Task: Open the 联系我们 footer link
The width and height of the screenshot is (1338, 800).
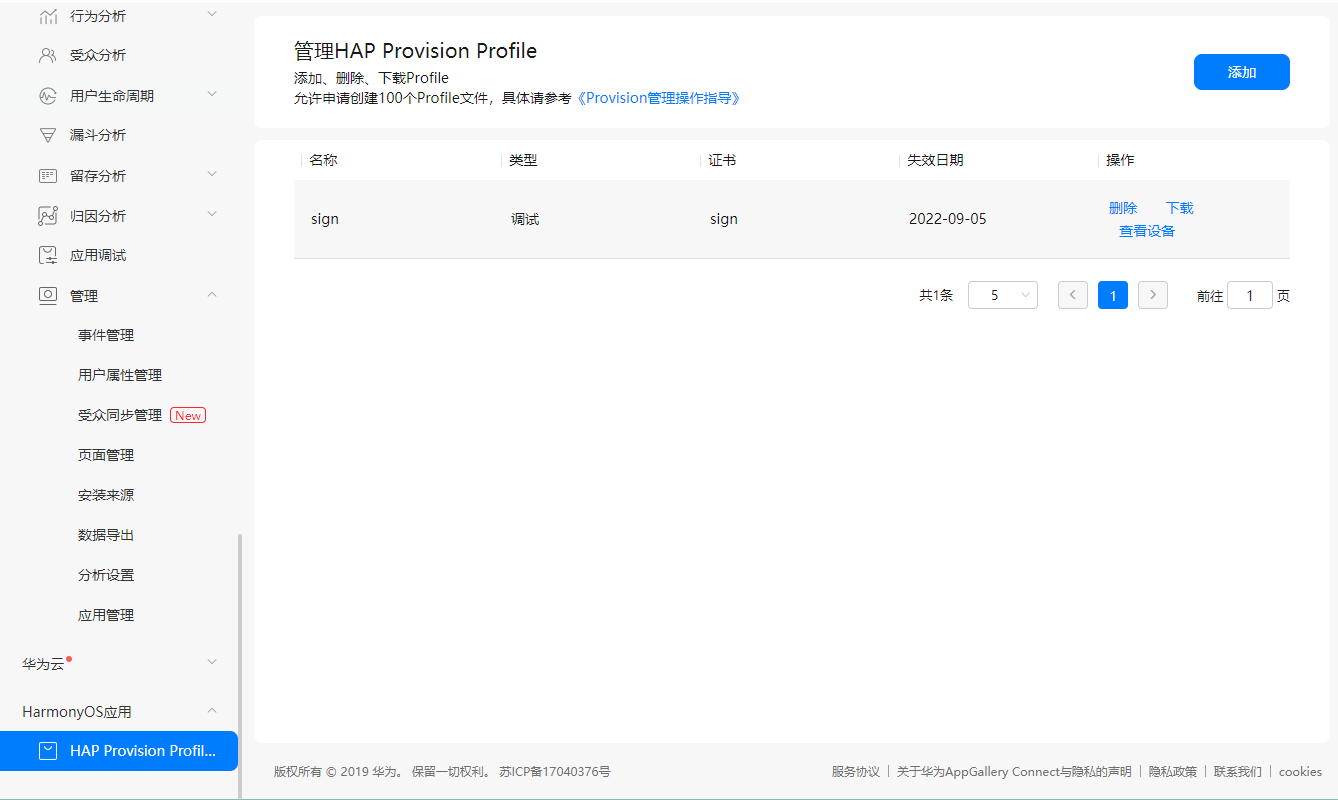Action: click(1238, 772)
